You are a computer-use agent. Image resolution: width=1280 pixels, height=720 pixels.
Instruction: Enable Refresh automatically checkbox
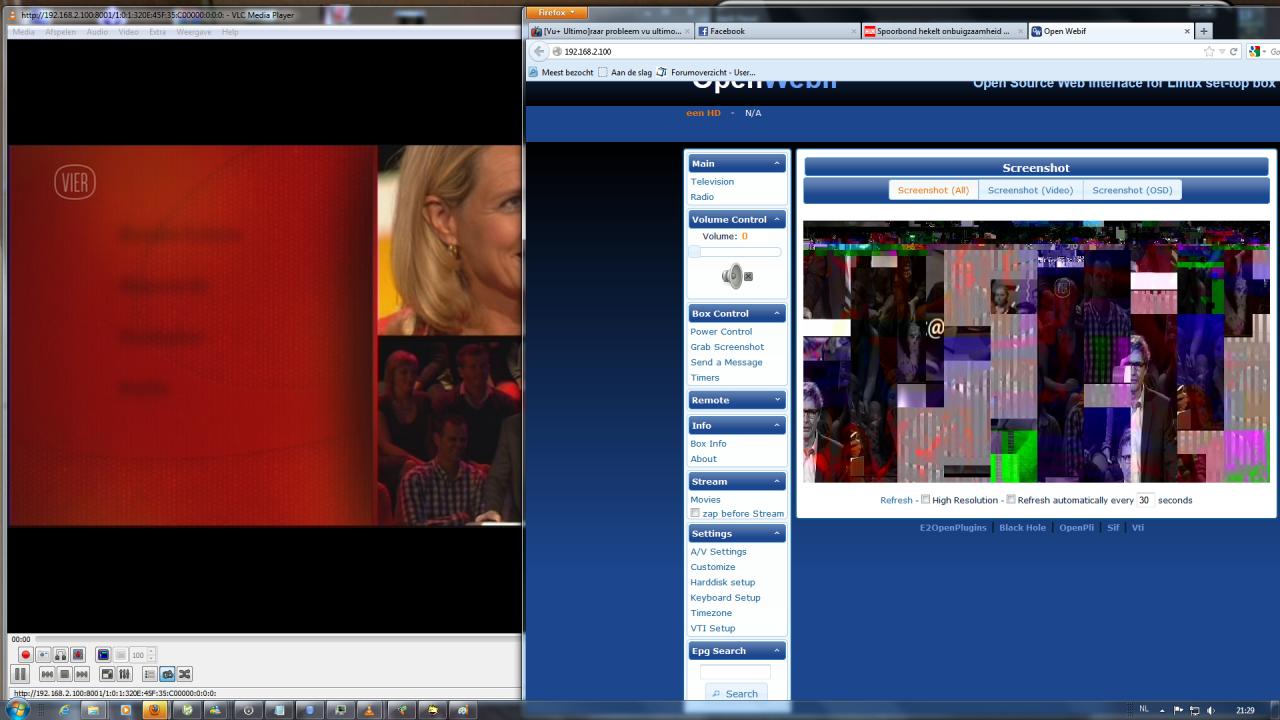pyautogui.click(x=1011, y=500)
